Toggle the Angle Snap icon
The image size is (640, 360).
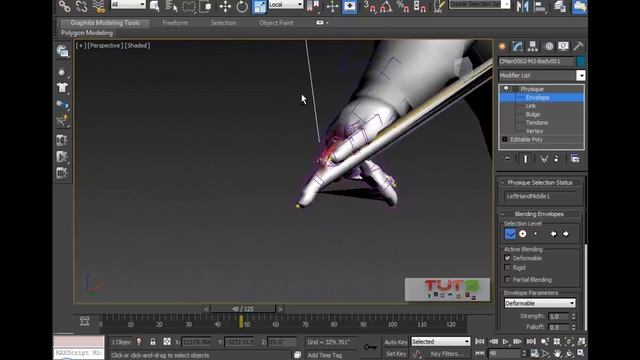[x=386, y=7]
